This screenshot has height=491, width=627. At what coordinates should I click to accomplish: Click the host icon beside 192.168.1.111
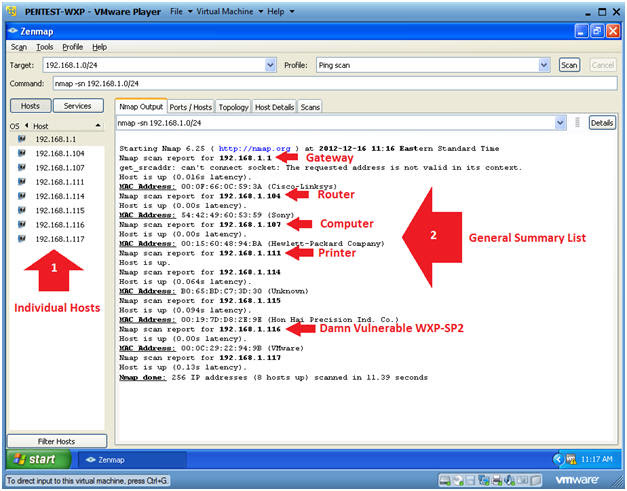coord(22,182)
